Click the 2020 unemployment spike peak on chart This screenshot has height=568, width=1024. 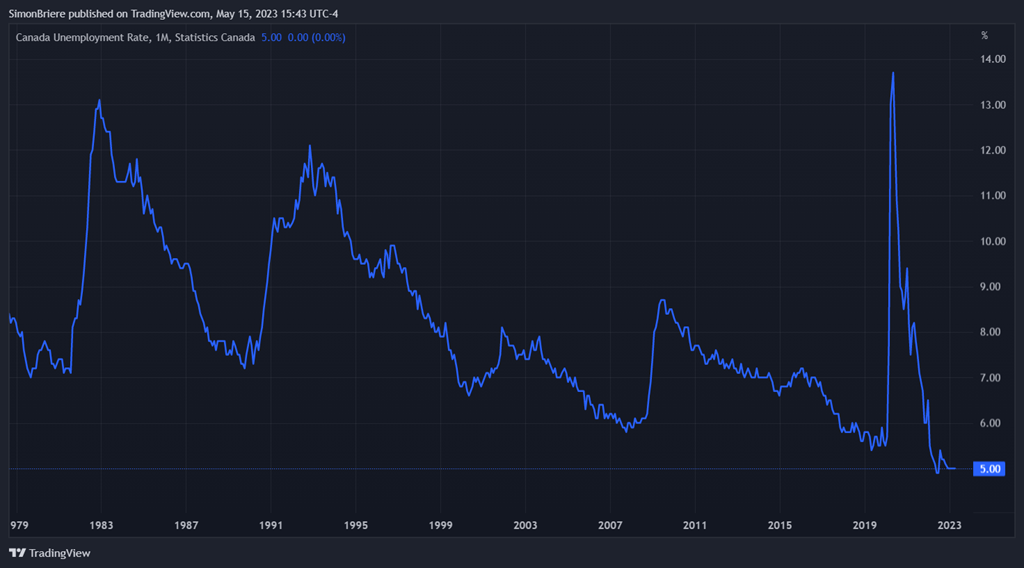click(x=892, y=73)
